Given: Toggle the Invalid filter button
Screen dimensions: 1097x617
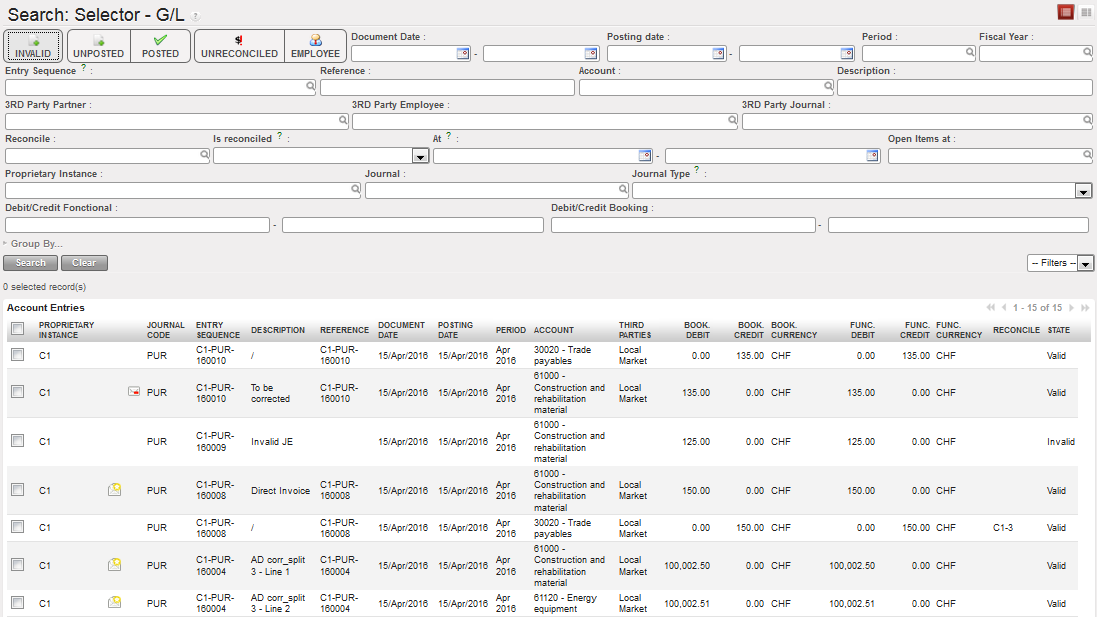Looking at the screenshot, I should 33,46.
